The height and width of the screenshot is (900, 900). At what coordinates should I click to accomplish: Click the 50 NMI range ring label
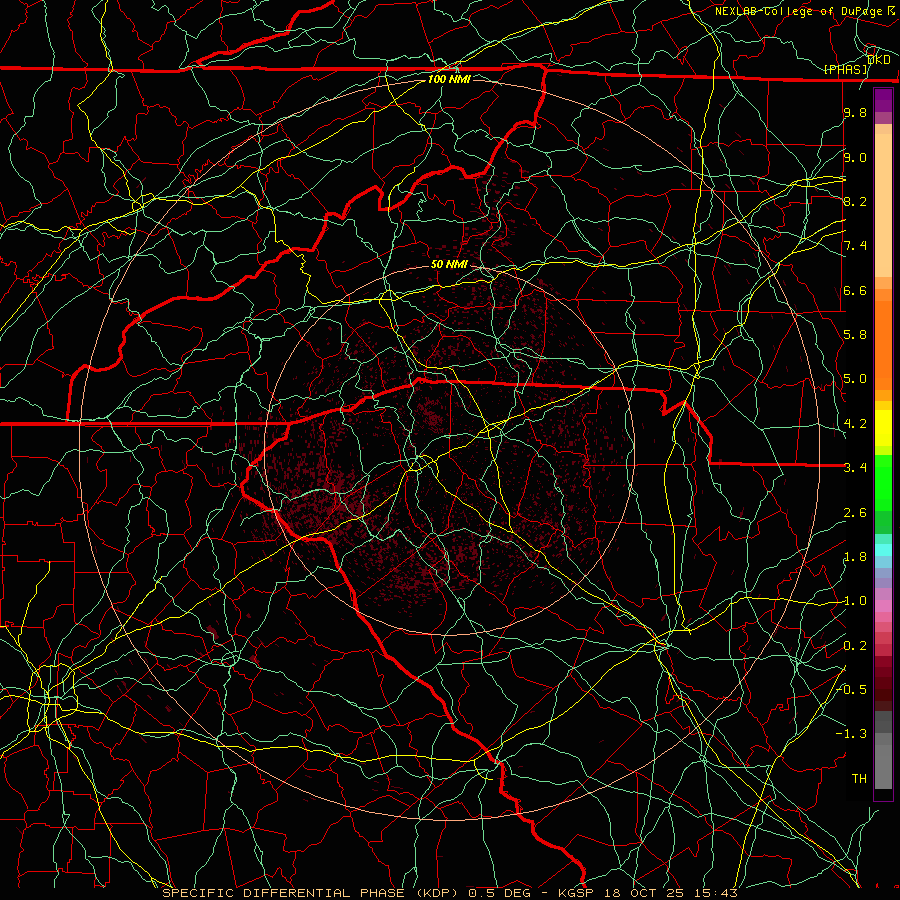click(x=449, y=264)
